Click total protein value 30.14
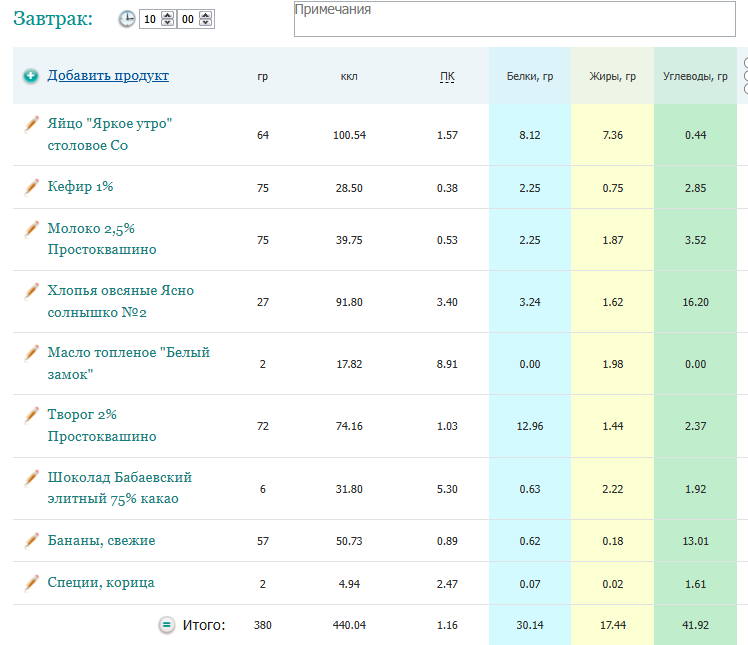The image size is (748, 645). 530,625
